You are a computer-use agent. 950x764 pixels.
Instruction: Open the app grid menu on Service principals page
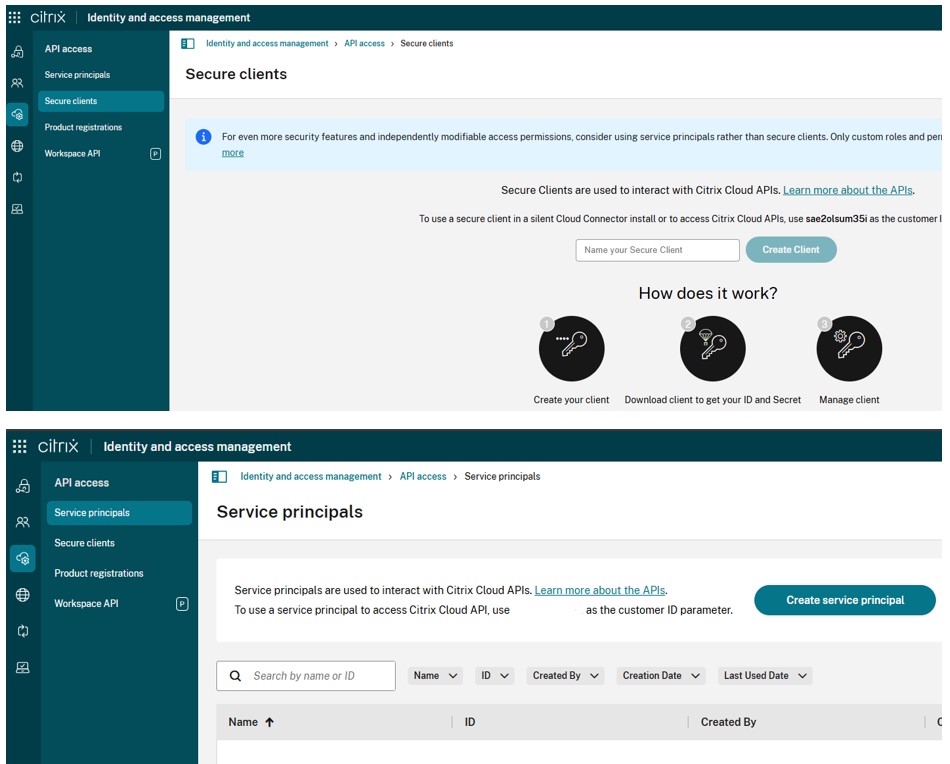pyautogui.click(x=19, y=447)
